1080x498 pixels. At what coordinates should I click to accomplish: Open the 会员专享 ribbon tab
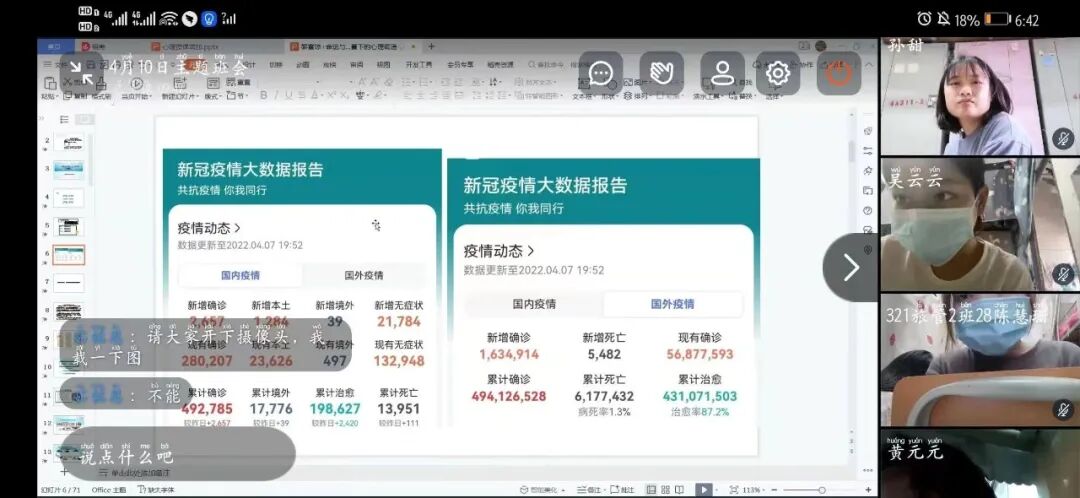pyautogui.click(x=460, y=65)
